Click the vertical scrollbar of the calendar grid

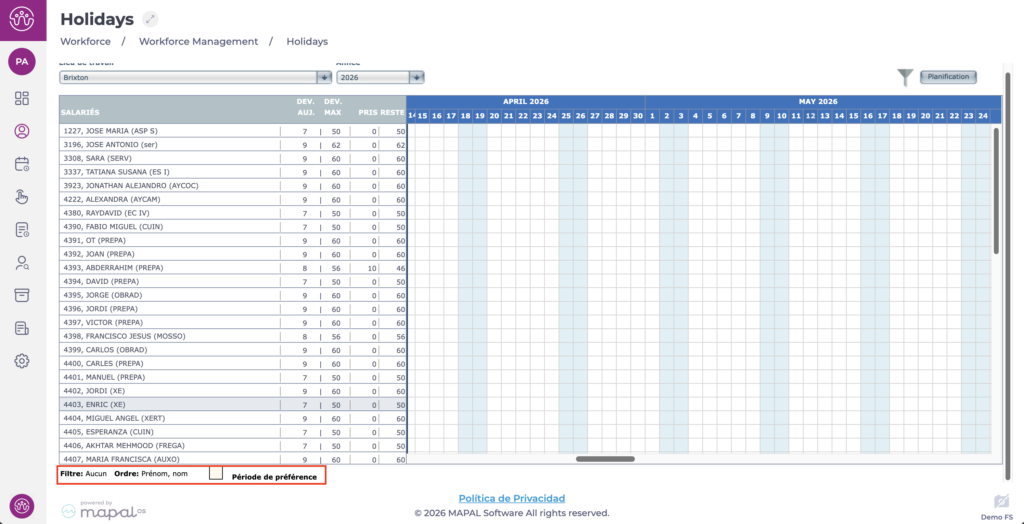tap(996, 190)
